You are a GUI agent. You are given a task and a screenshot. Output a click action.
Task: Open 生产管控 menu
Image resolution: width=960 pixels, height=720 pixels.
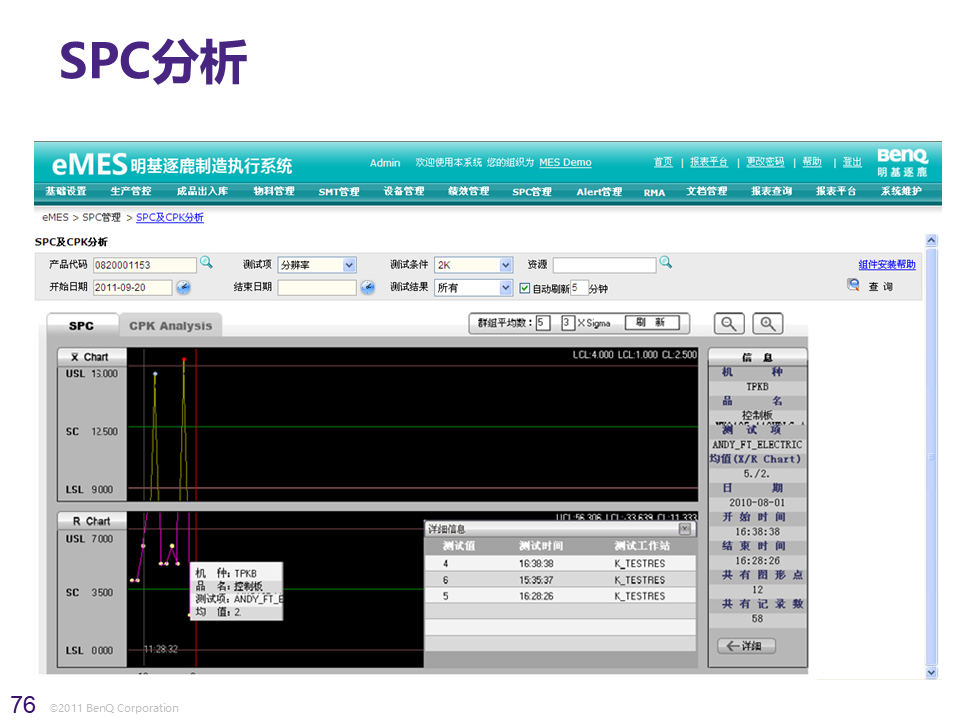coord(130,191)
